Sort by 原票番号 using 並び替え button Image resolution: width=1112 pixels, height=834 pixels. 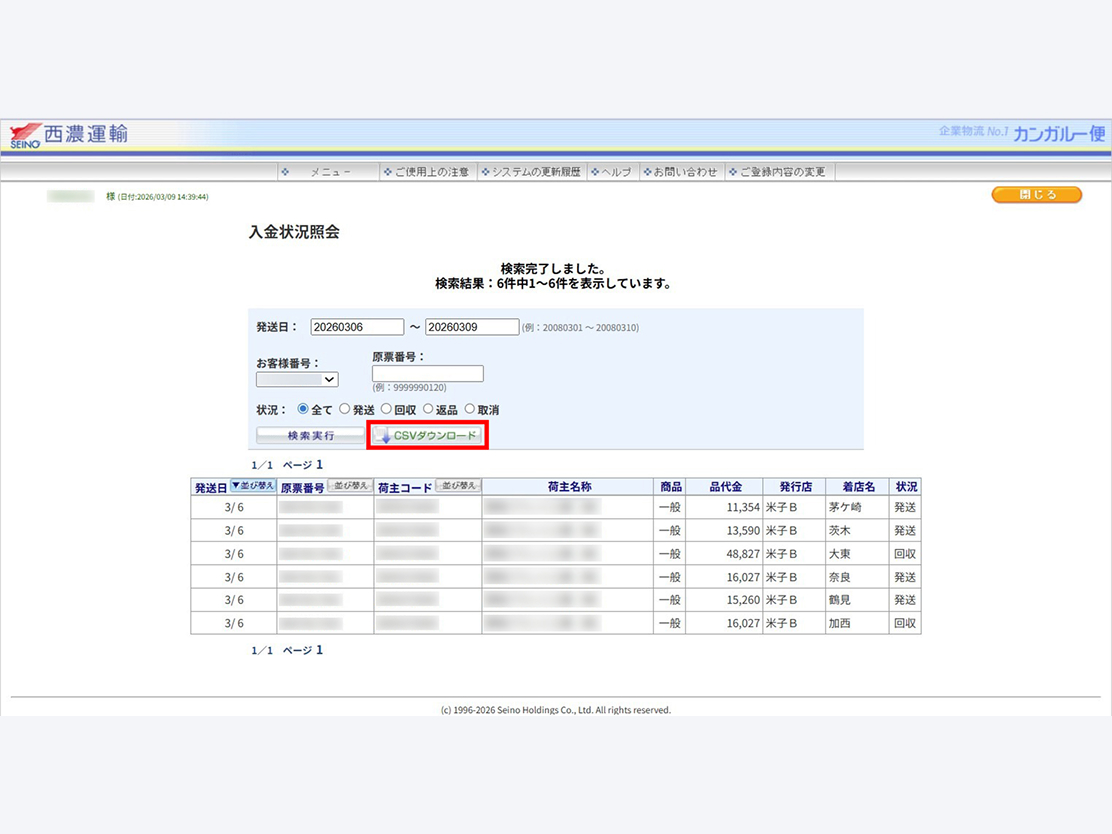pyautogui.click(x=350, y=486)
